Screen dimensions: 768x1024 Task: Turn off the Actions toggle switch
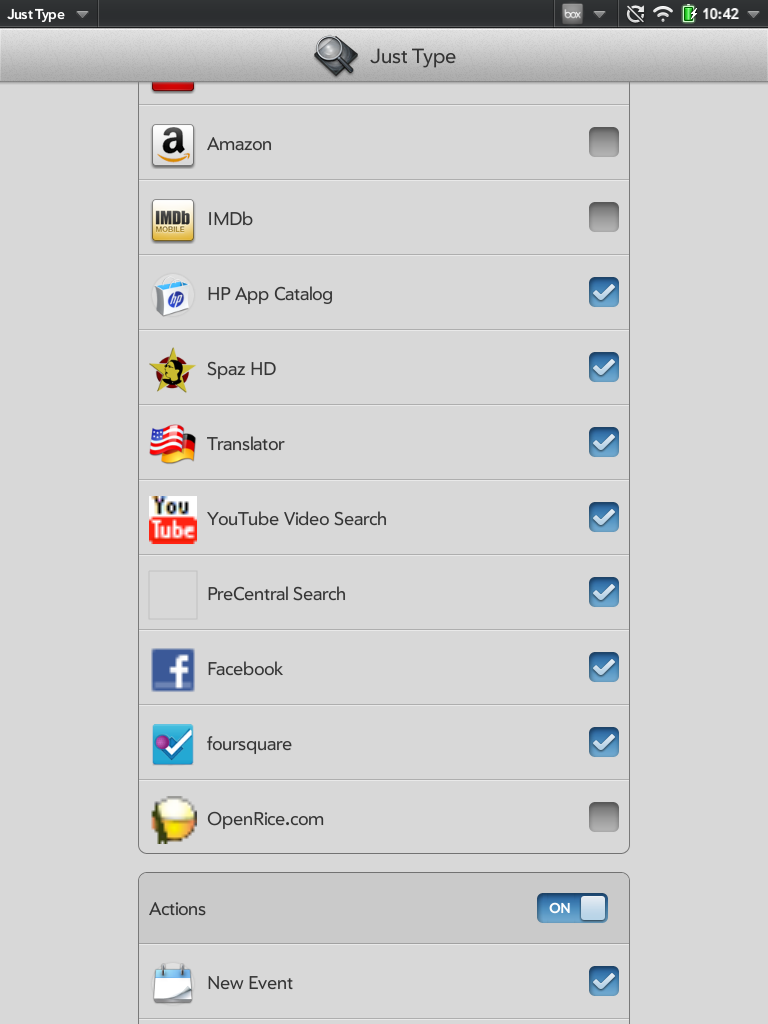[572, 908]
